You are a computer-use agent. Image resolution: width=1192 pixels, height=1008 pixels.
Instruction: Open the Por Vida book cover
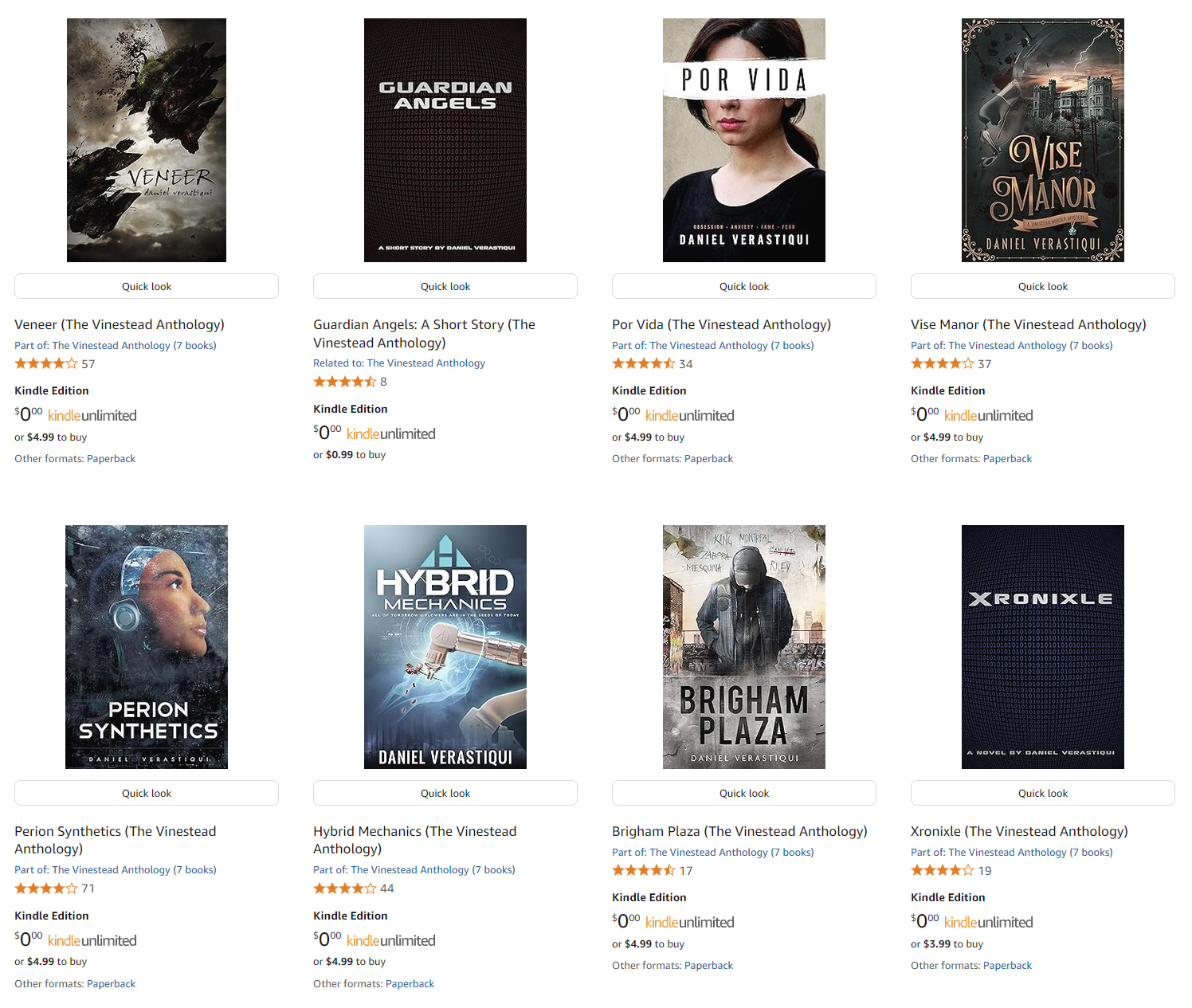[x=744, y=140]
